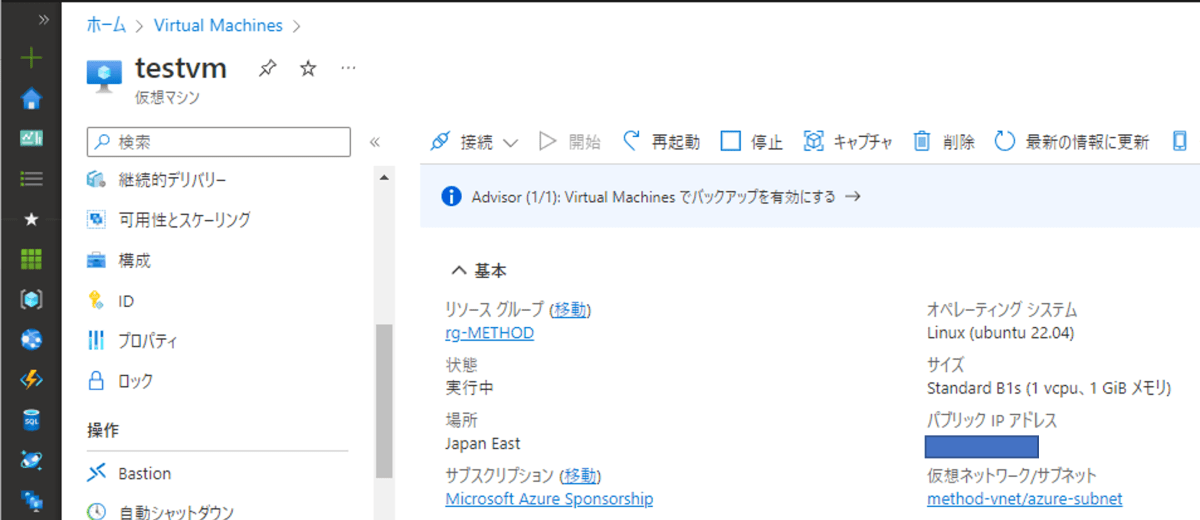The width and height of the screenshot is (1200, 520).
Task: Click the resource menu scrollbar thumb
Action: (384, 402)
